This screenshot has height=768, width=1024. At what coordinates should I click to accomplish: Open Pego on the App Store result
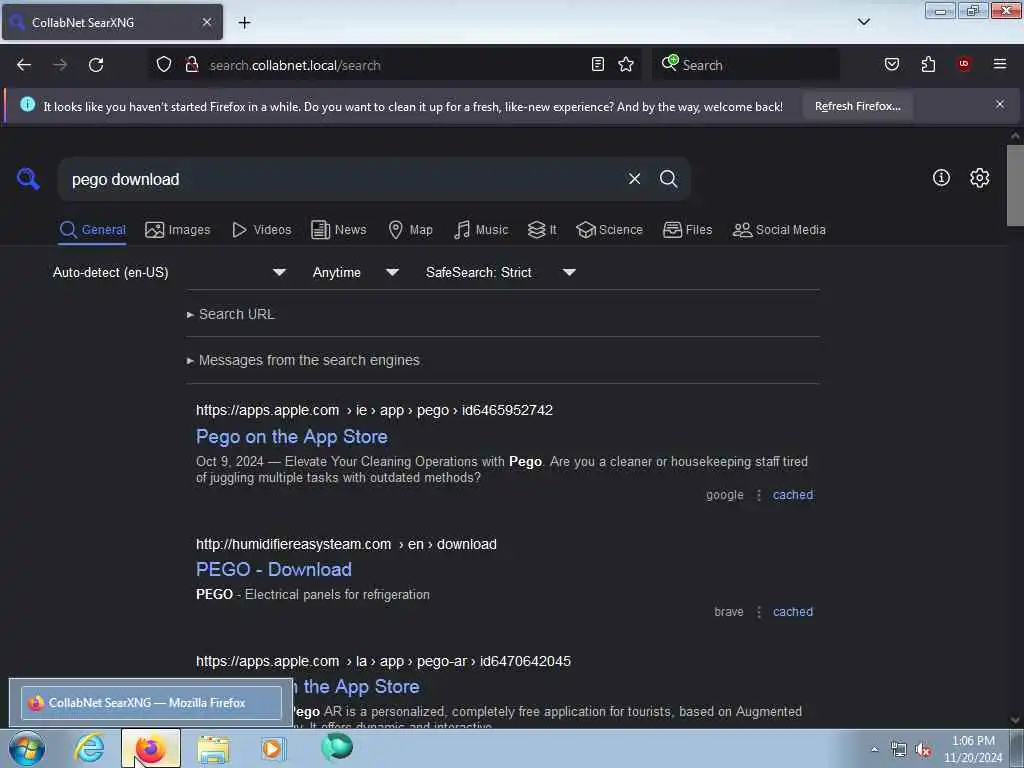point(292,436)
